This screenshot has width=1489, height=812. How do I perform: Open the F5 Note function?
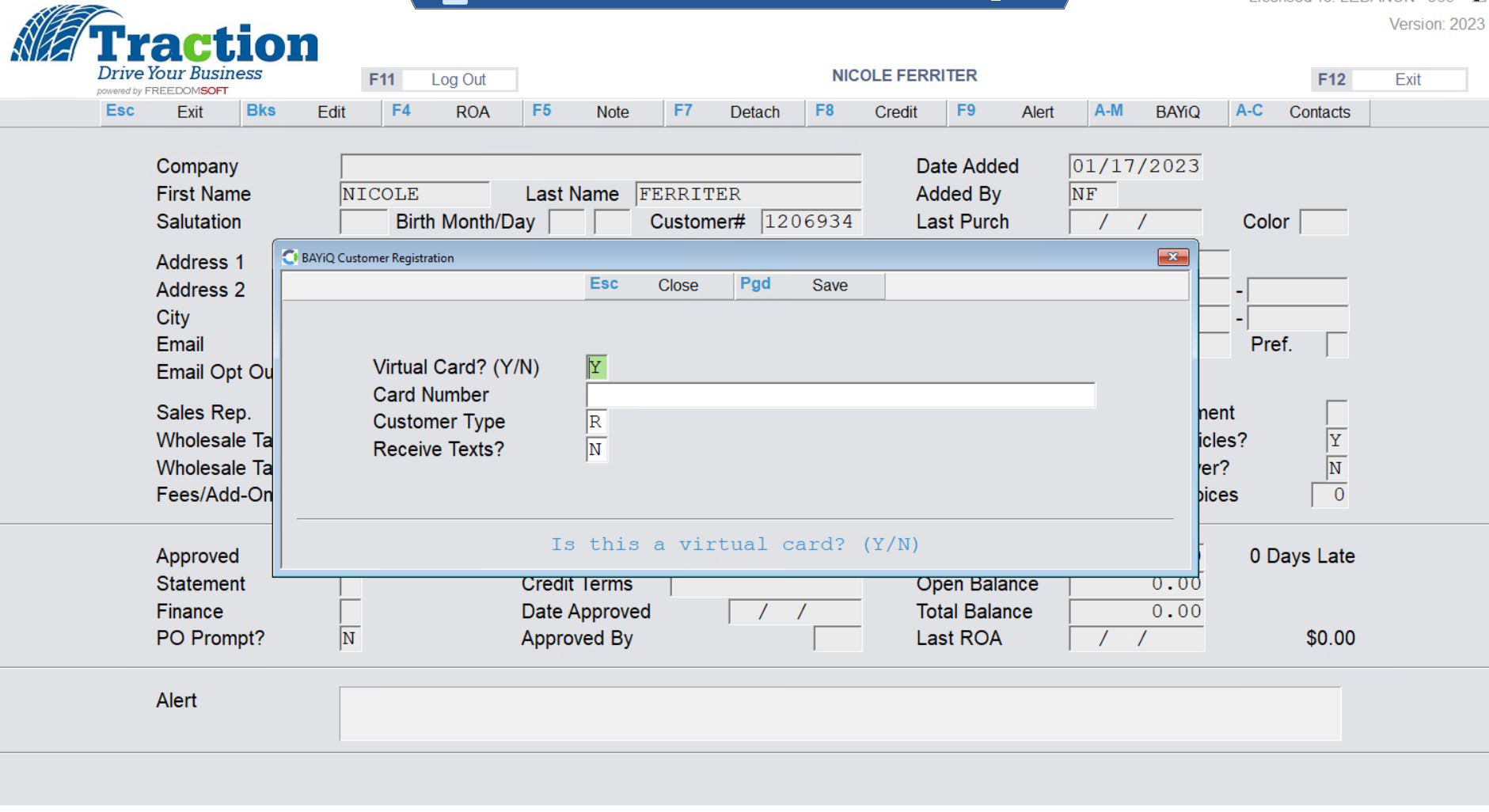click(x=594, y=112)
